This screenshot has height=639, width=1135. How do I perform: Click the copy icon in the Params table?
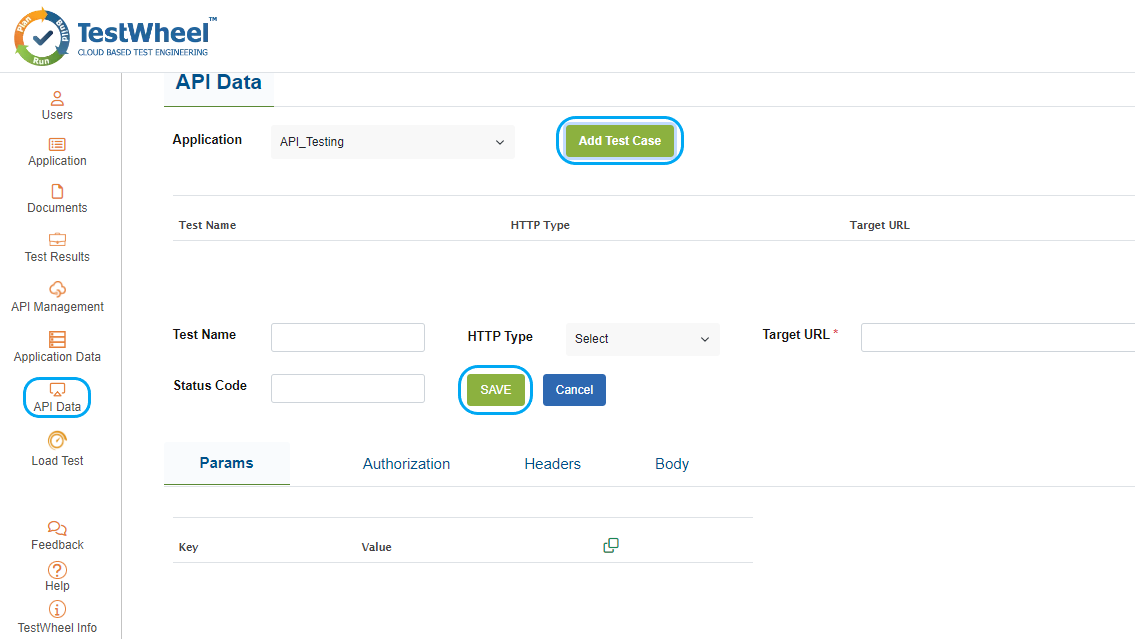(611, 544)
